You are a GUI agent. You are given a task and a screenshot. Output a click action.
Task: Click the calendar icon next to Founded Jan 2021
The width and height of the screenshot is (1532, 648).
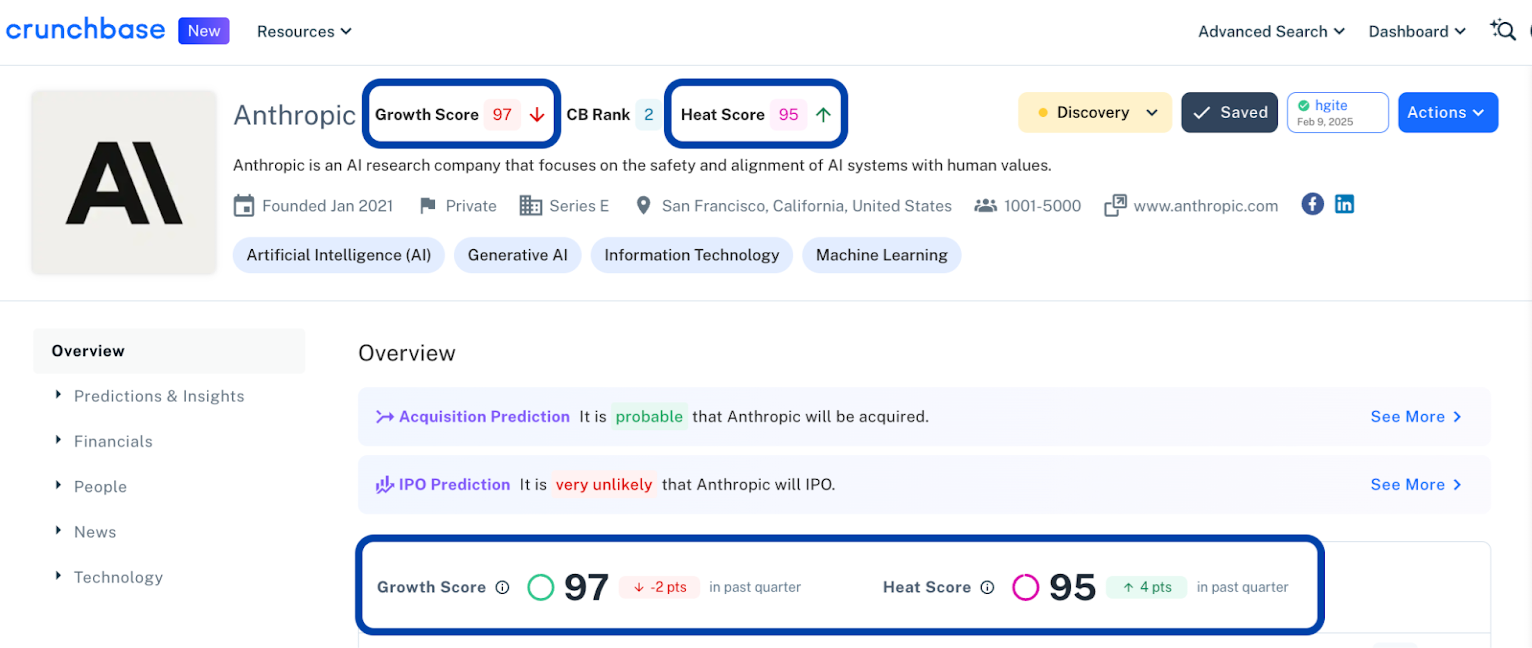(244, 206)
